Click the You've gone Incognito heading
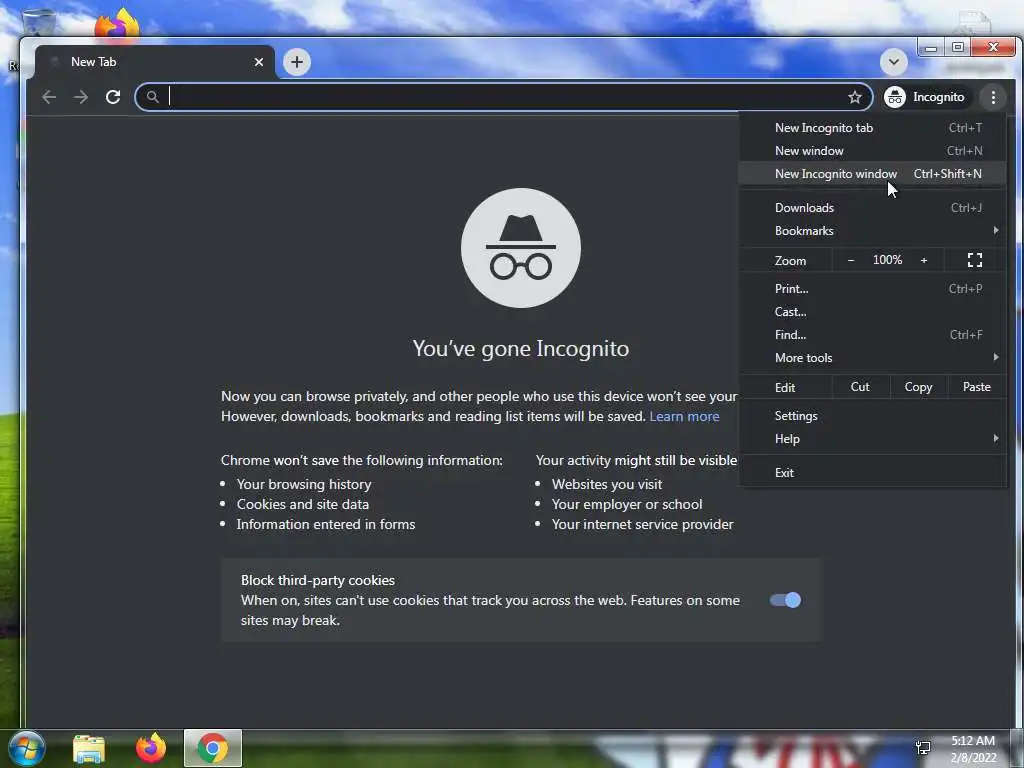This screenshot has height=768, width=1024. (520, 349)
